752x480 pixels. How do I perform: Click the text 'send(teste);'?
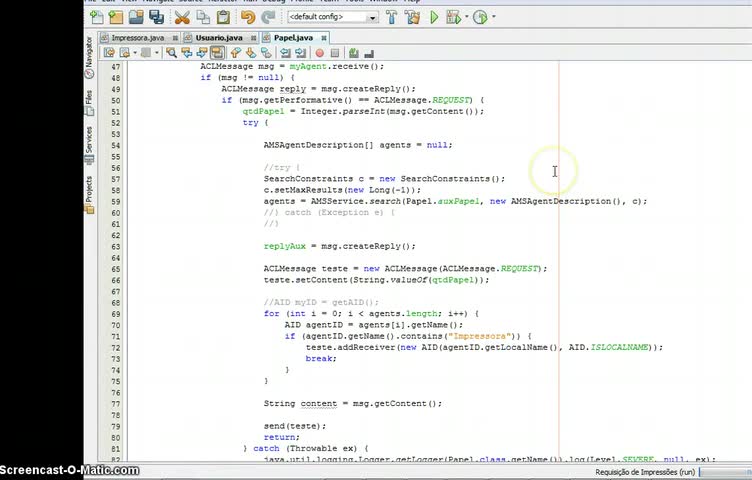[295, 426]
